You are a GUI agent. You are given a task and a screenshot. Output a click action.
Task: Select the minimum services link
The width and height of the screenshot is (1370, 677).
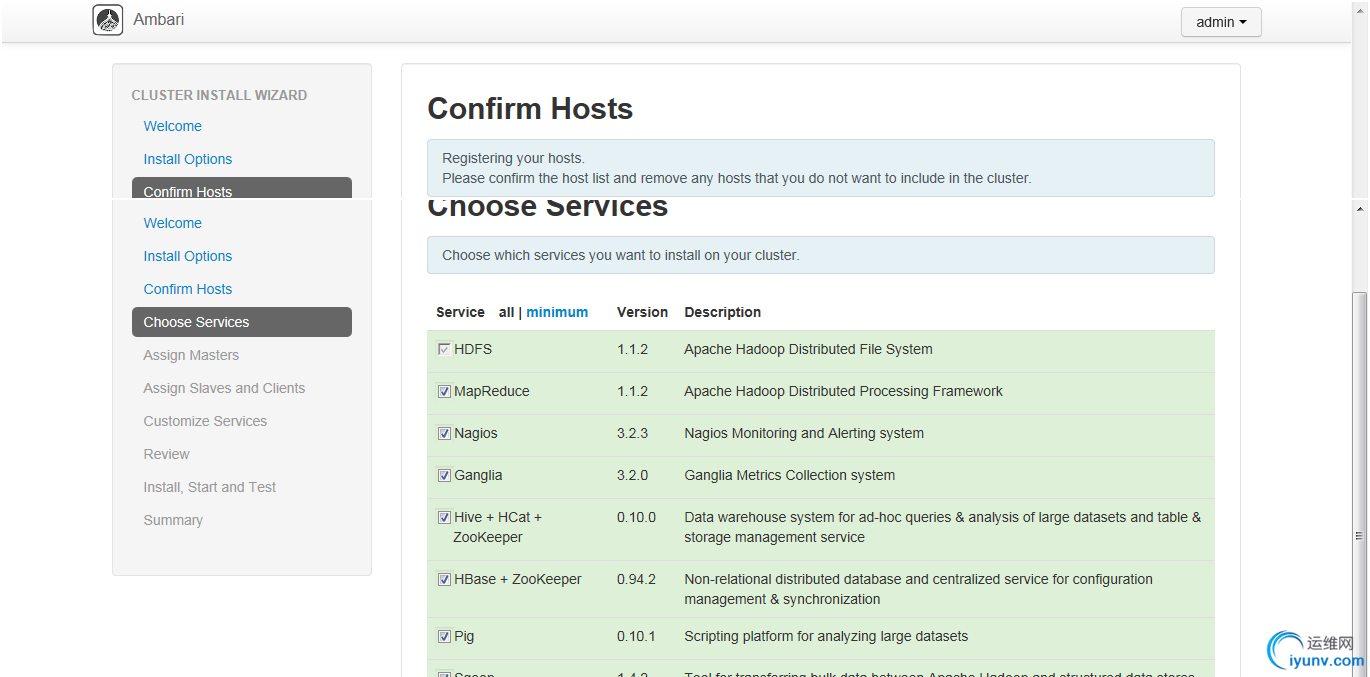click(557, 312)
